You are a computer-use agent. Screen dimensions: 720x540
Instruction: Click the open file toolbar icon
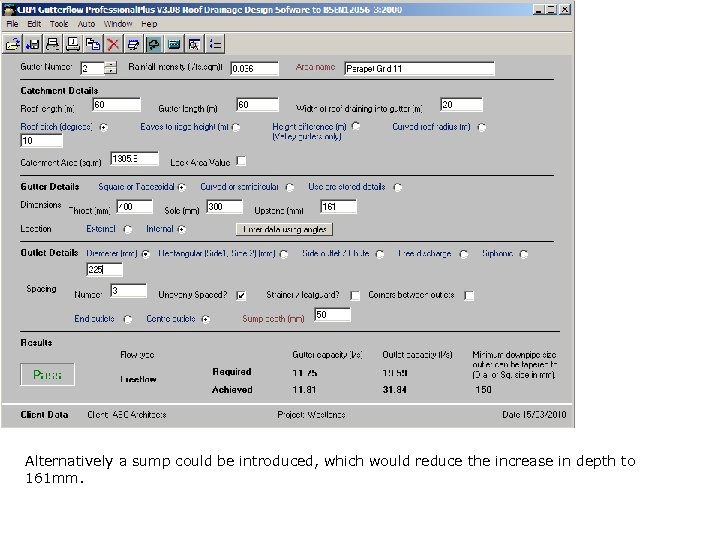click(x=13, y=44)
